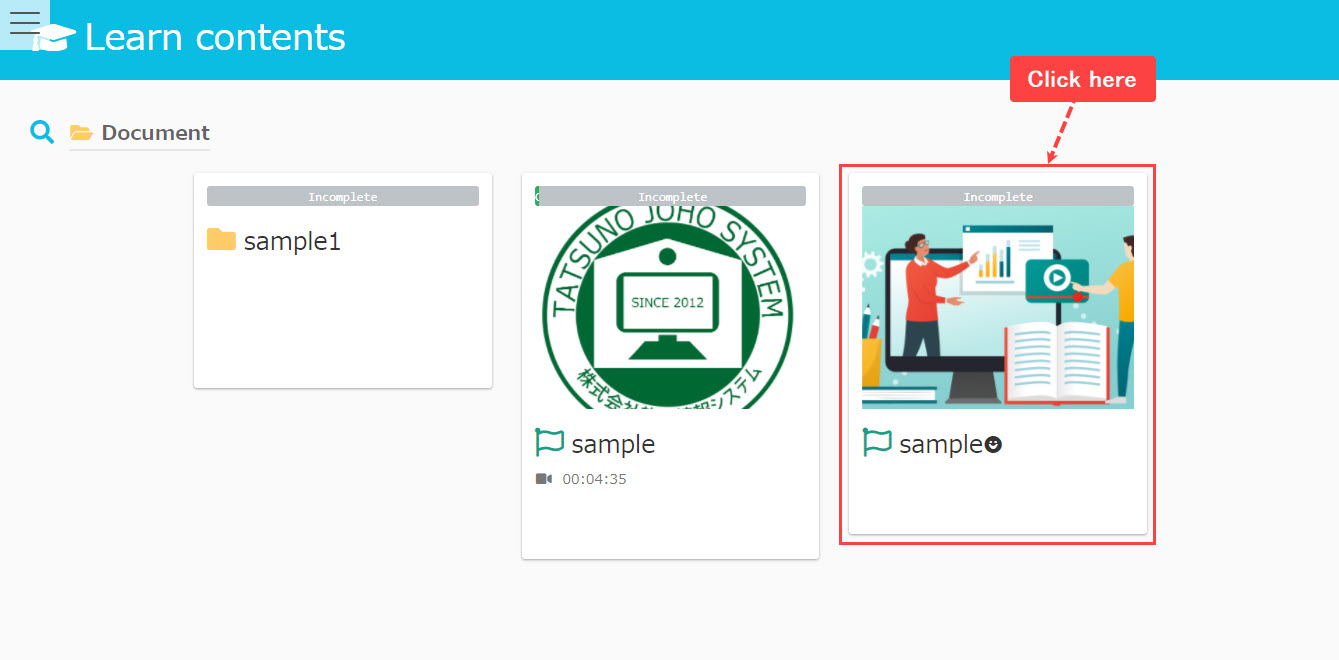1339x660 pixels.
Task: Click the green flag icon on the middle card
Action: click(550, 443)
